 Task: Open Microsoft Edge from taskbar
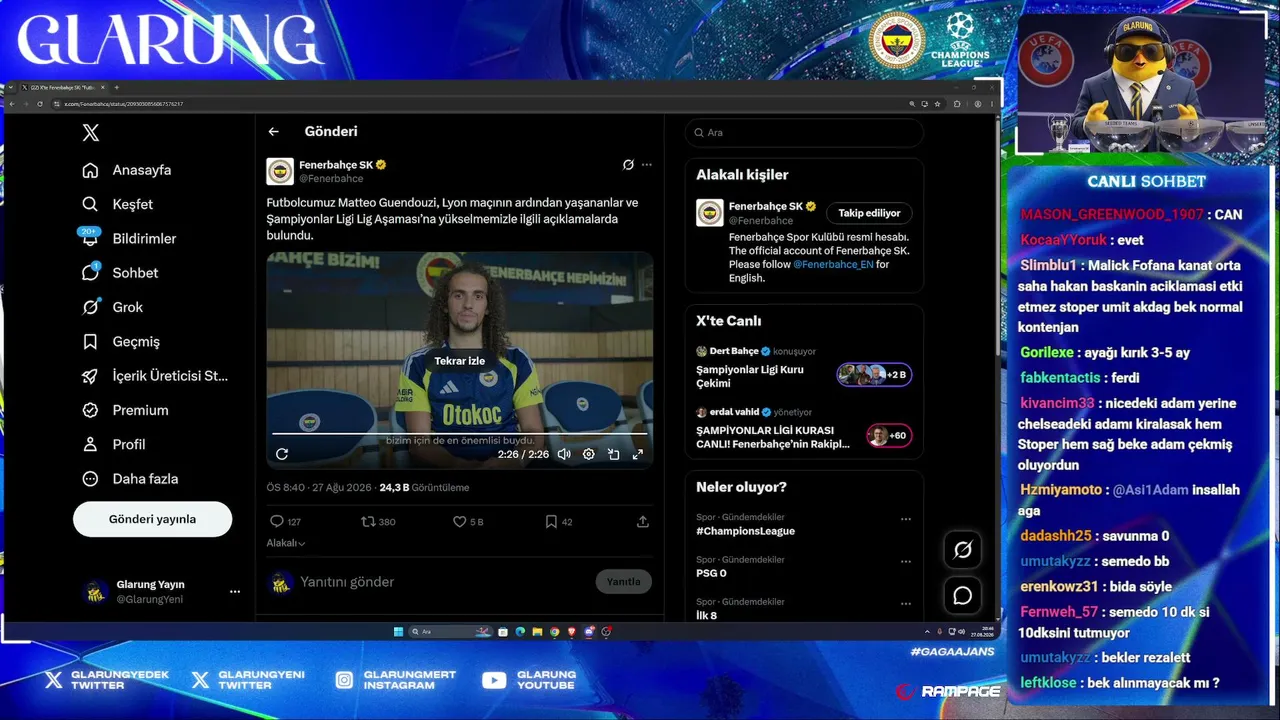pos(520,632)
